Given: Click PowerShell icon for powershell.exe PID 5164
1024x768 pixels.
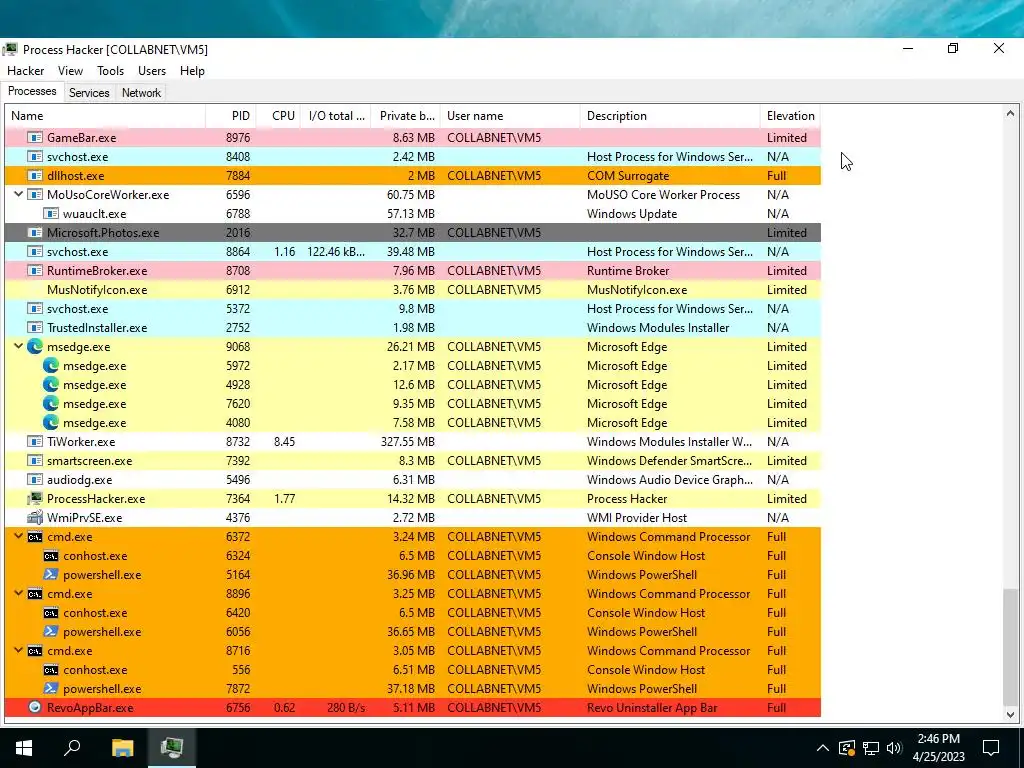Looking at the screenshot, I should tap(51, 575).
